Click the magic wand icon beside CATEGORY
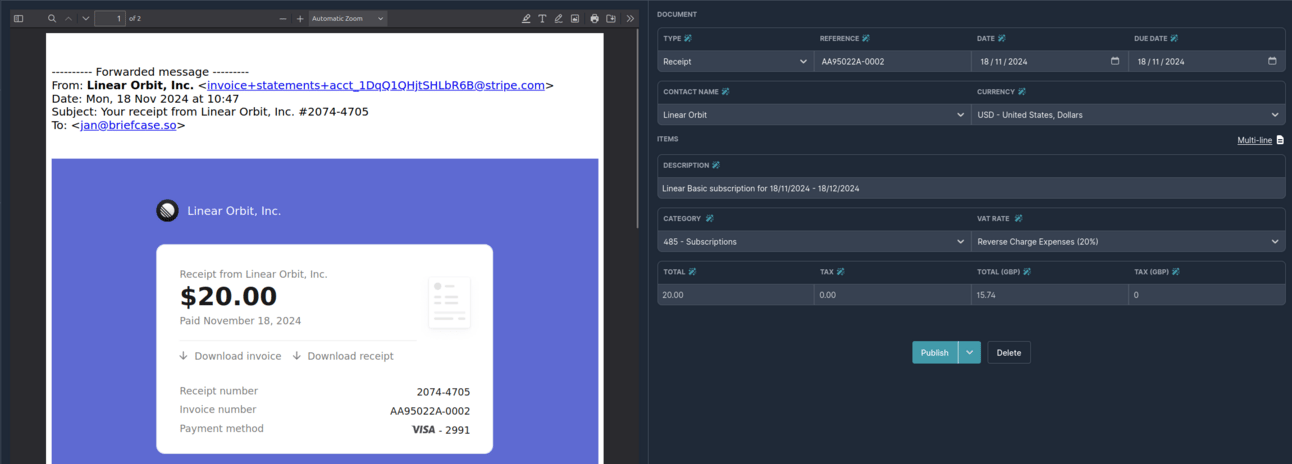The width and height of the screenshot is (1292, 464). (709, 218)
